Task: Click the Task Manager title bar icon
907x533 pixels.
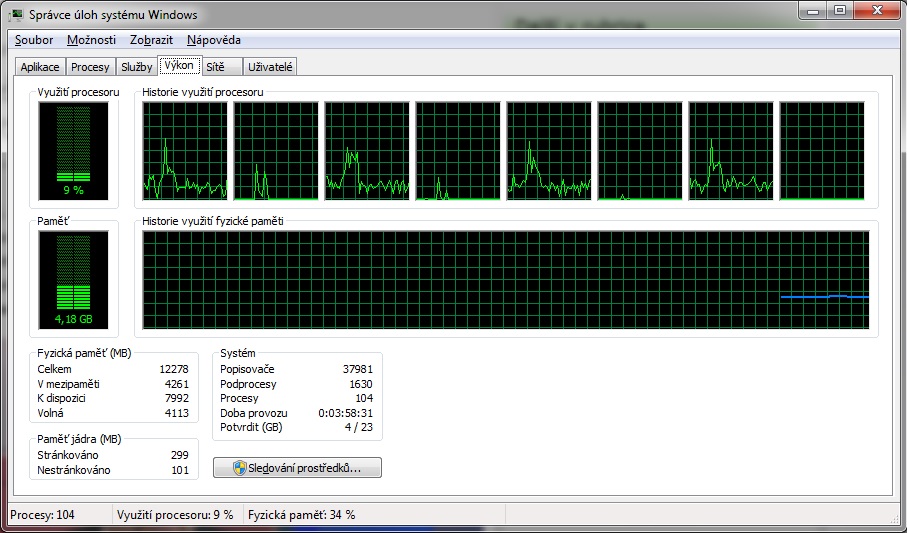Action: (16, 14)
